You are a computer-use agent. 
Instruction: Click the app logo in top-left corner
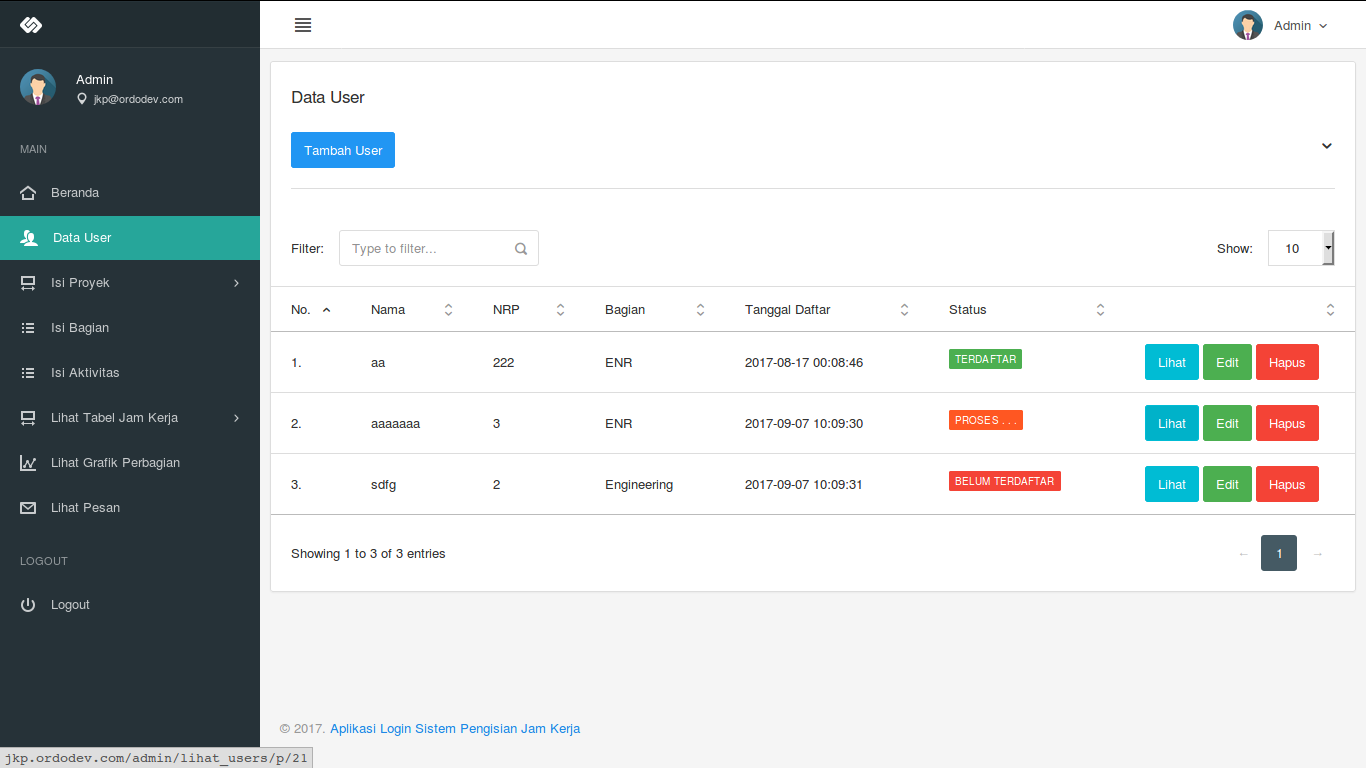pos(30,24)
